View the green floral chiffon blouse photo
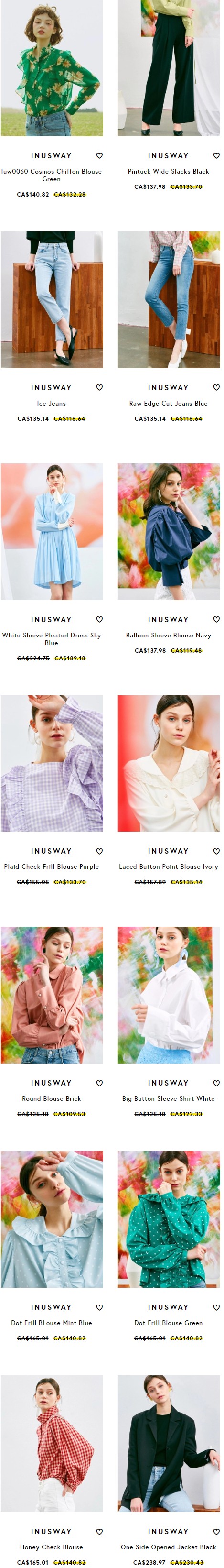The width and height of the screenshot is (224, 1568). coord(52,68)
